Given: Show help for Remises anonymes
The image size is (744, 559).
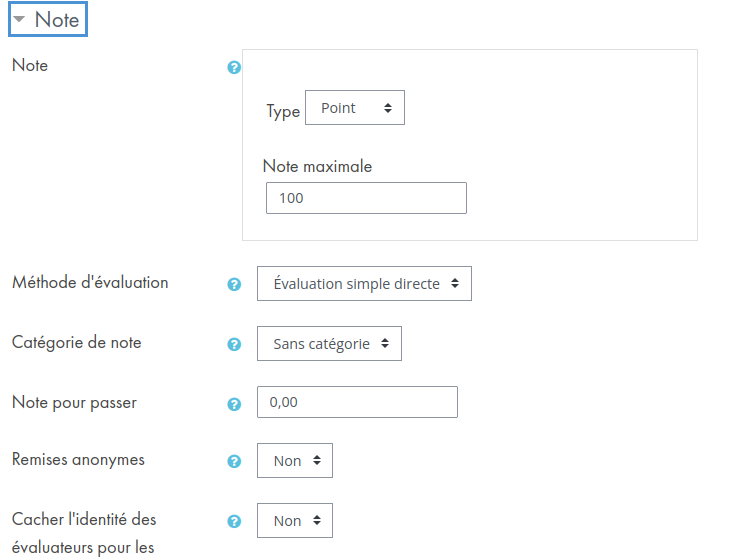Looking at the screenshot, I should pos(234,461).
